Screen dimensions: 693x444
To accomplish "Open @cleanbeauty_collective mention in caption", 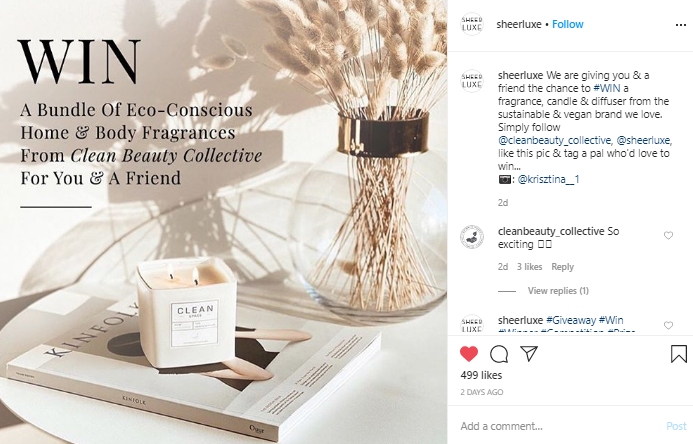I will click(555, 140).
